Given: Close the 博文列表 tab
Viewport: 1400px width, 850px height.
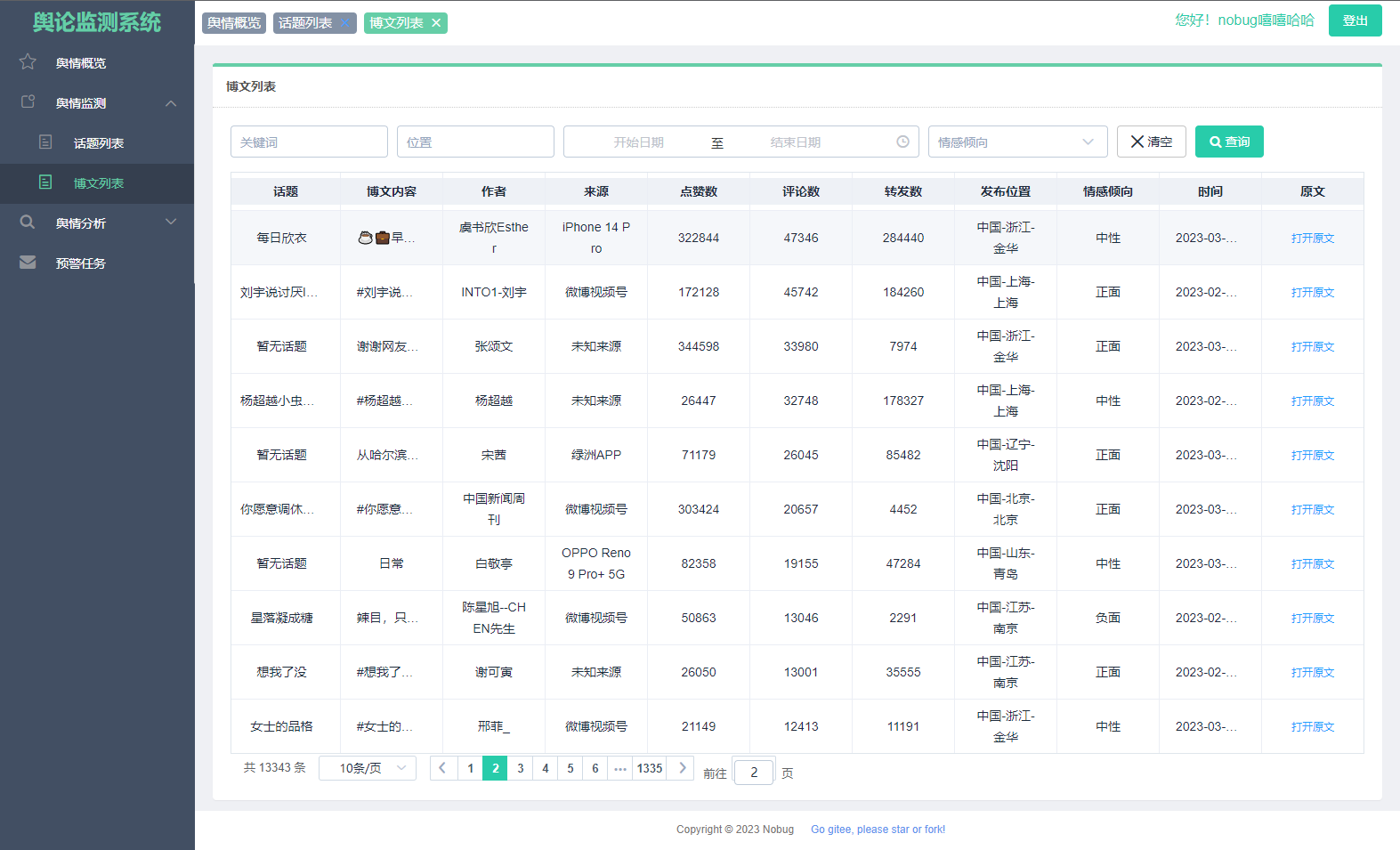Looking at the screenshot, I should pyautogui.click(x=436, y=23).
